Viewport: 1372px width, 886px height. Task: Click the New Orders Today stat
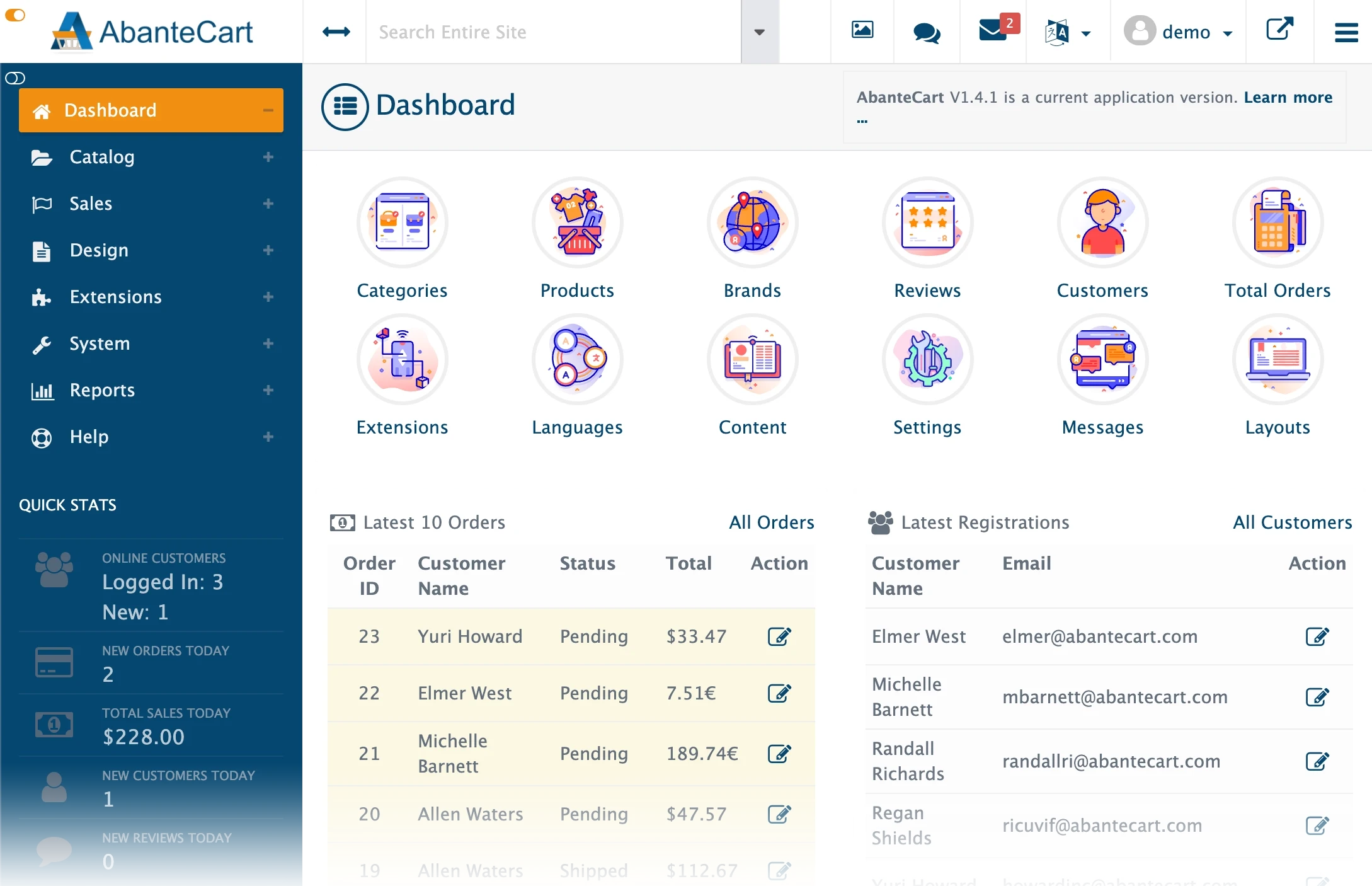(x=151, y=663)
